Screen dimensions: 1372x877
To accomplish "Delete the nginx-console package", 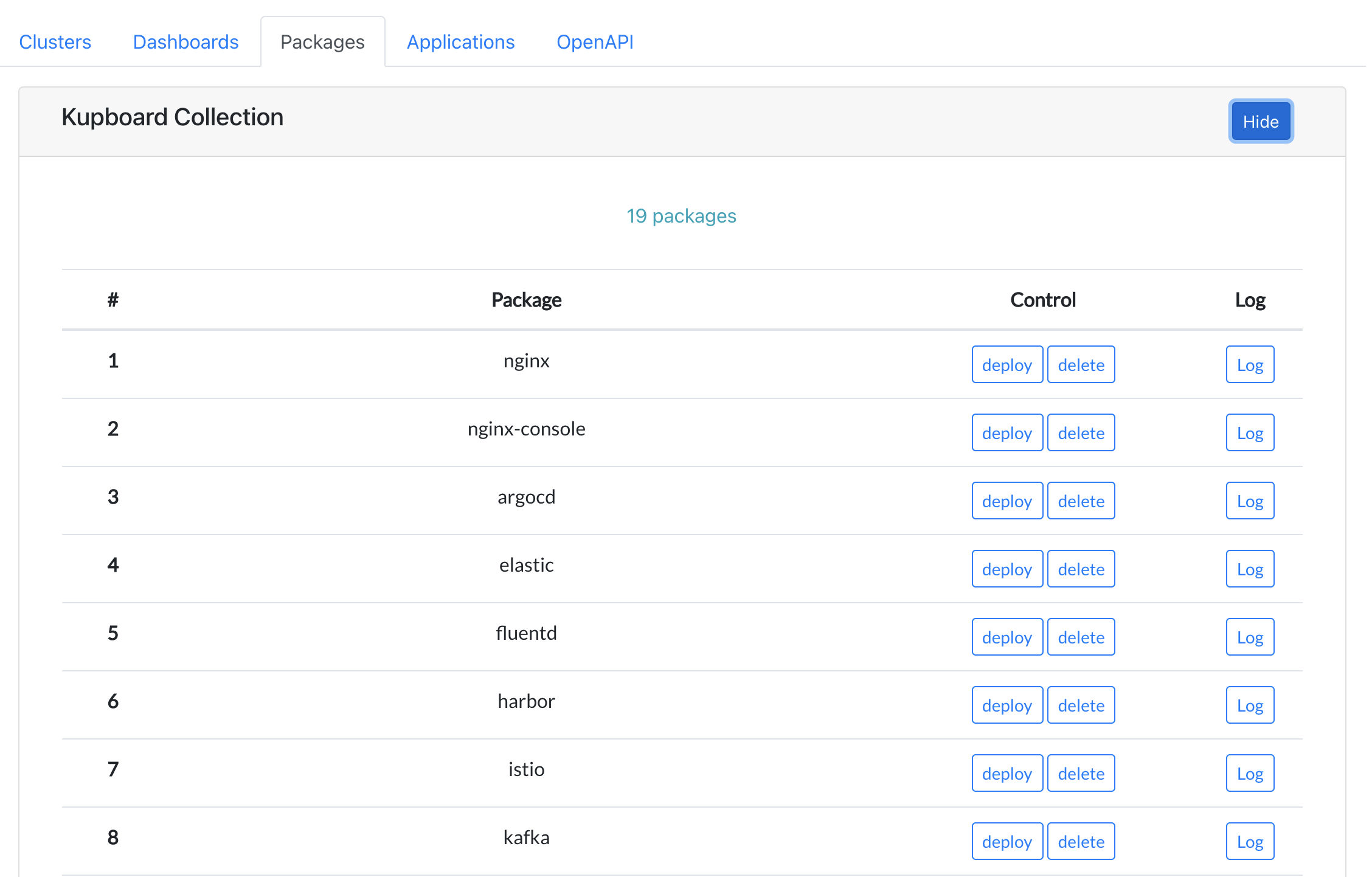I will (1081, 433).
